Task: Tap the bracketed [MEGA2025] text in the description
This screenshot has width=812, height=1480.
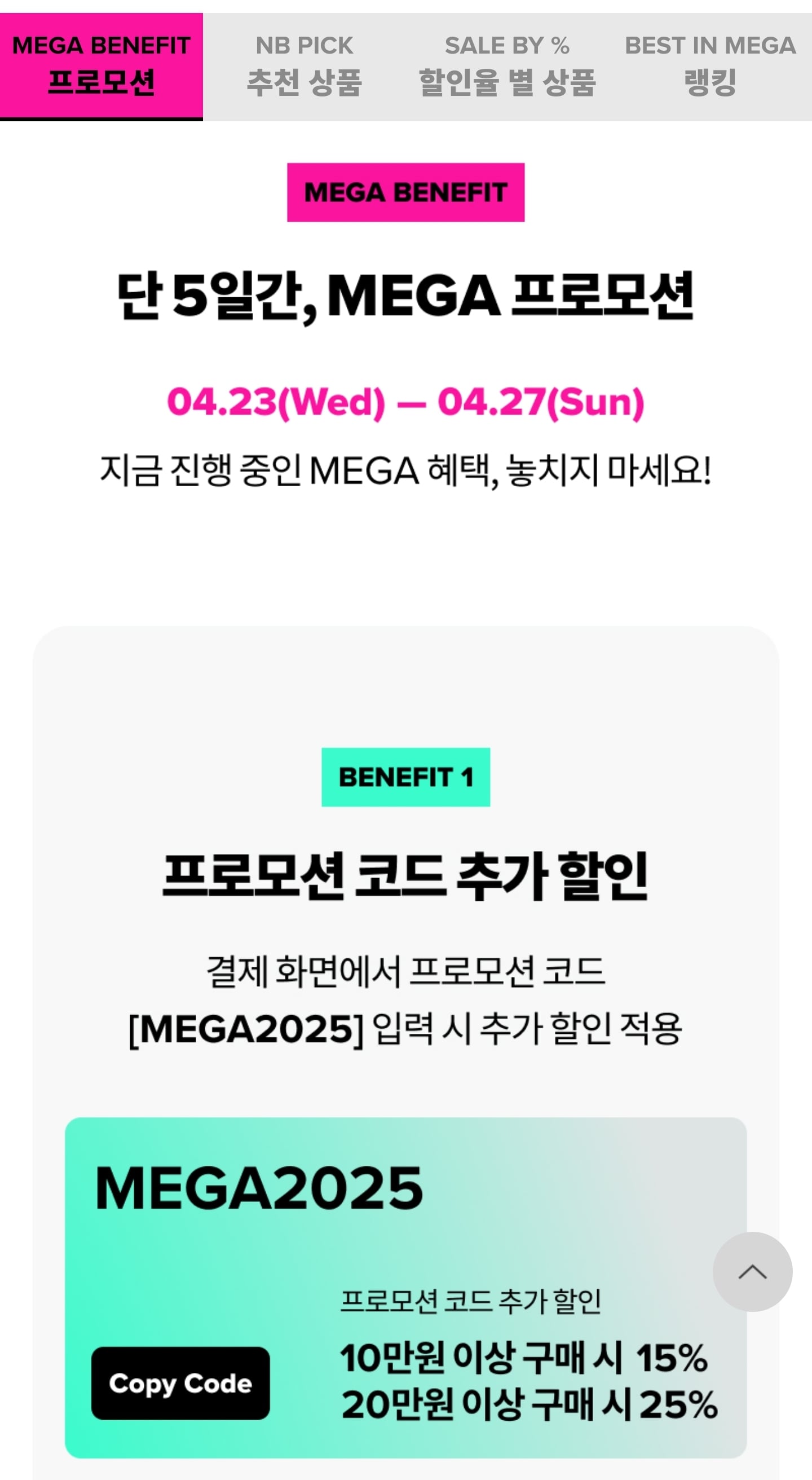Action: pos(246,1029)
